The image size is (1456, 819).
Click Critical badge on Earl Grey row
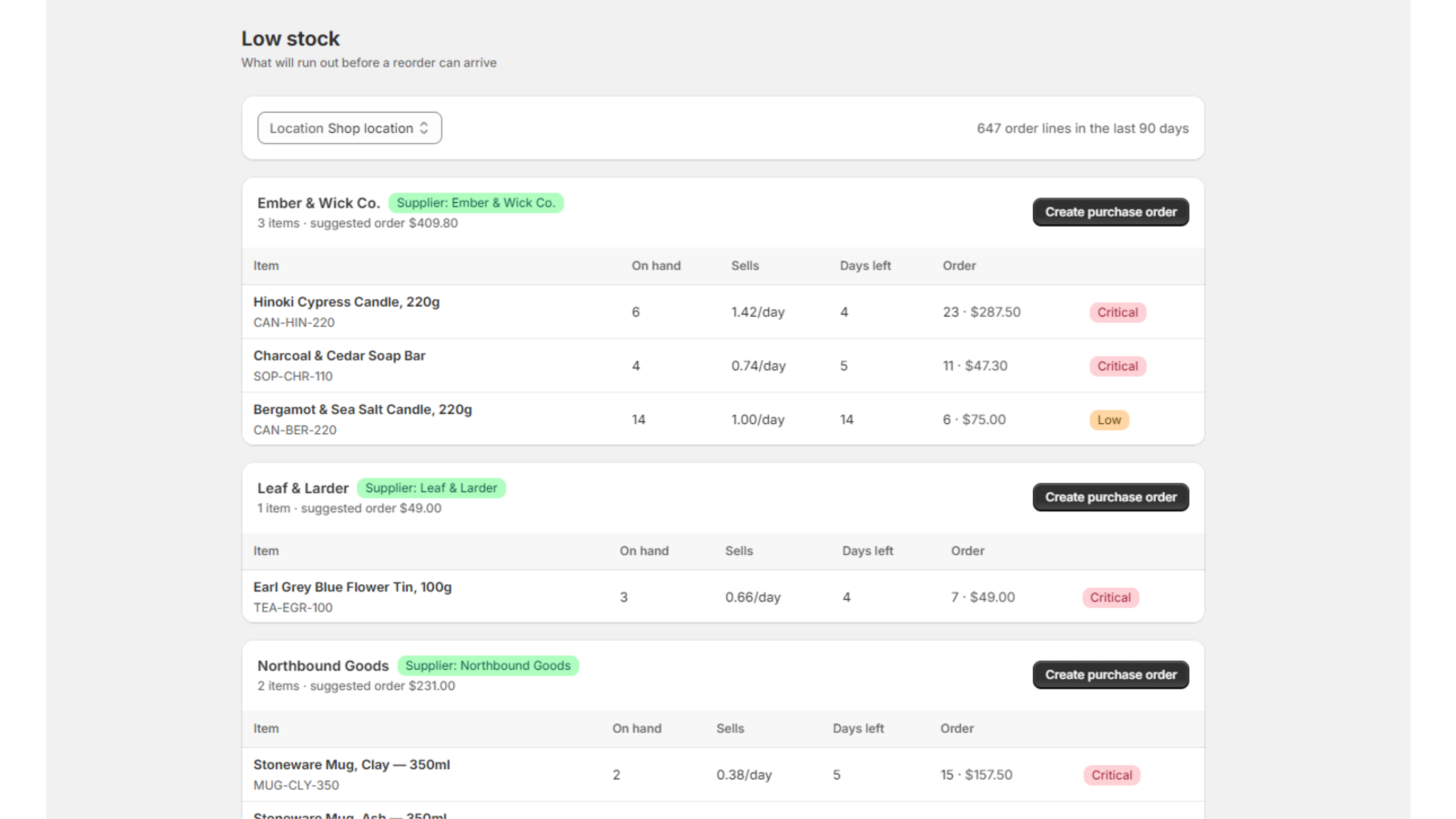[1110, 597]
